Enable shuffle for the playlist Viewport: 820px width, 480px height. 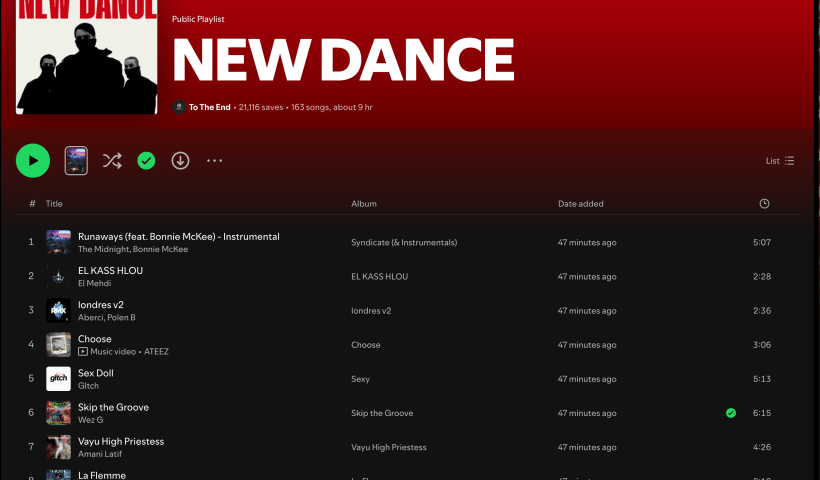(112, 160)
